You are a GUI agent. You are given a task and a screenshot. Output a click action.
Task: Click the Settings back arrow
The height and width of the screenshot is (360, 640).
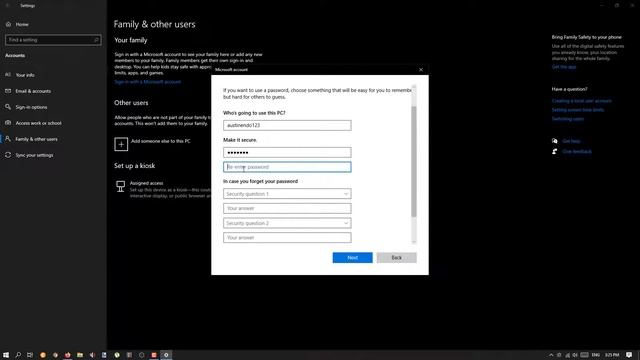tap(7, 6)
